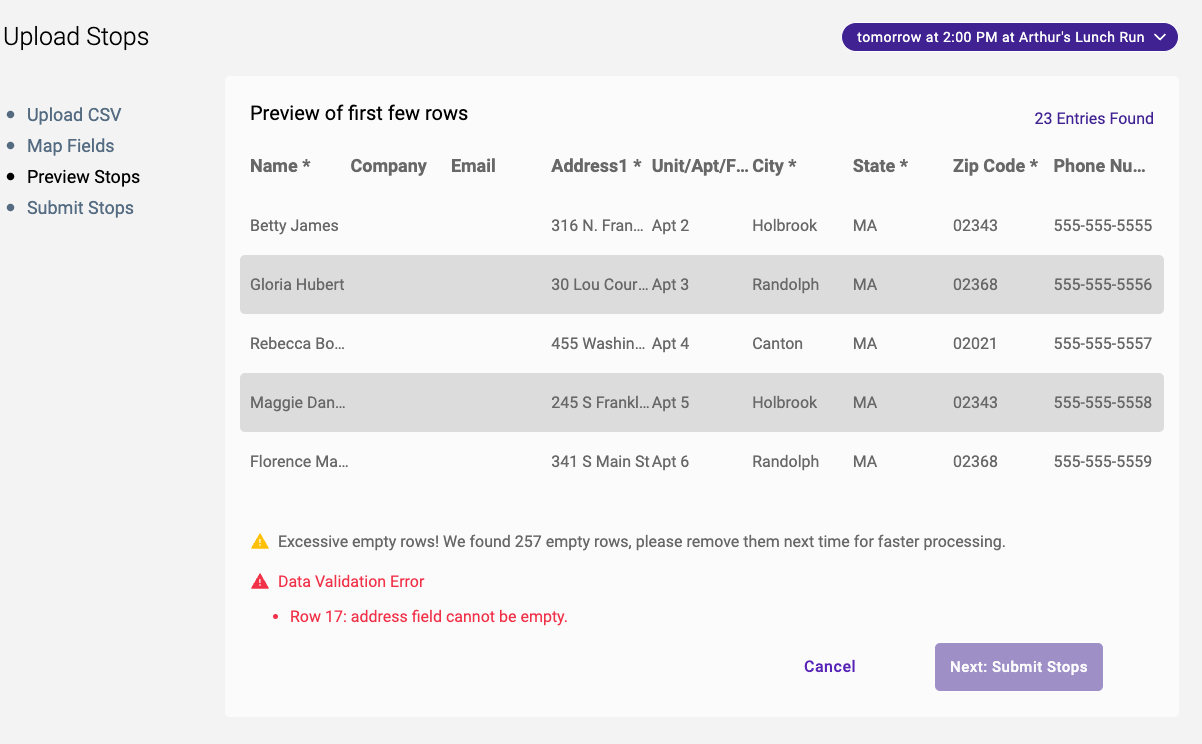Click the Address1 column header
The height and width of the screenshot is (744, 1202).
596,166
